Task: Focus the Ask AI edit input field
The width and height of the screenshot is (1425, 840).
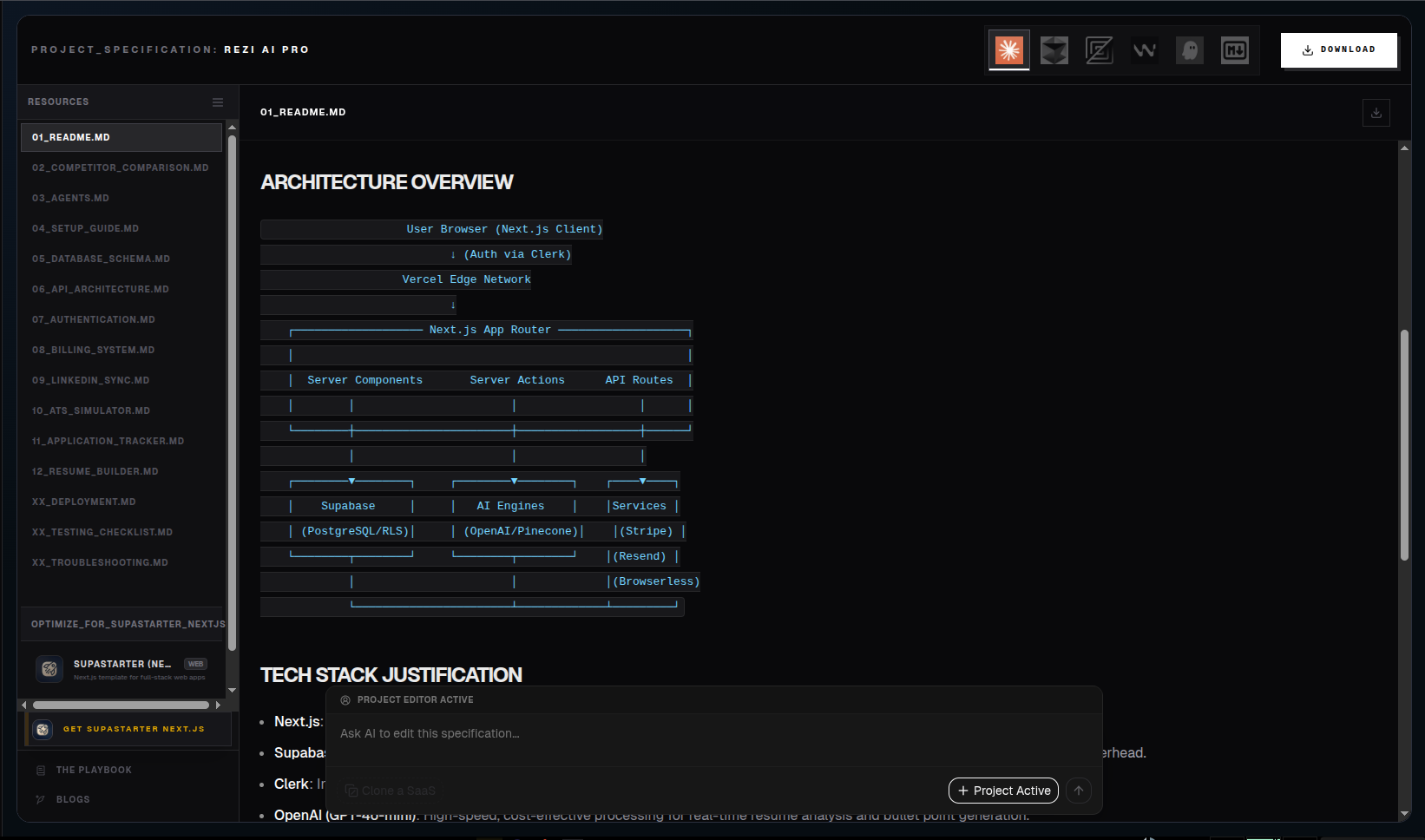Action: pyautogui.click(x=712, y=733)
